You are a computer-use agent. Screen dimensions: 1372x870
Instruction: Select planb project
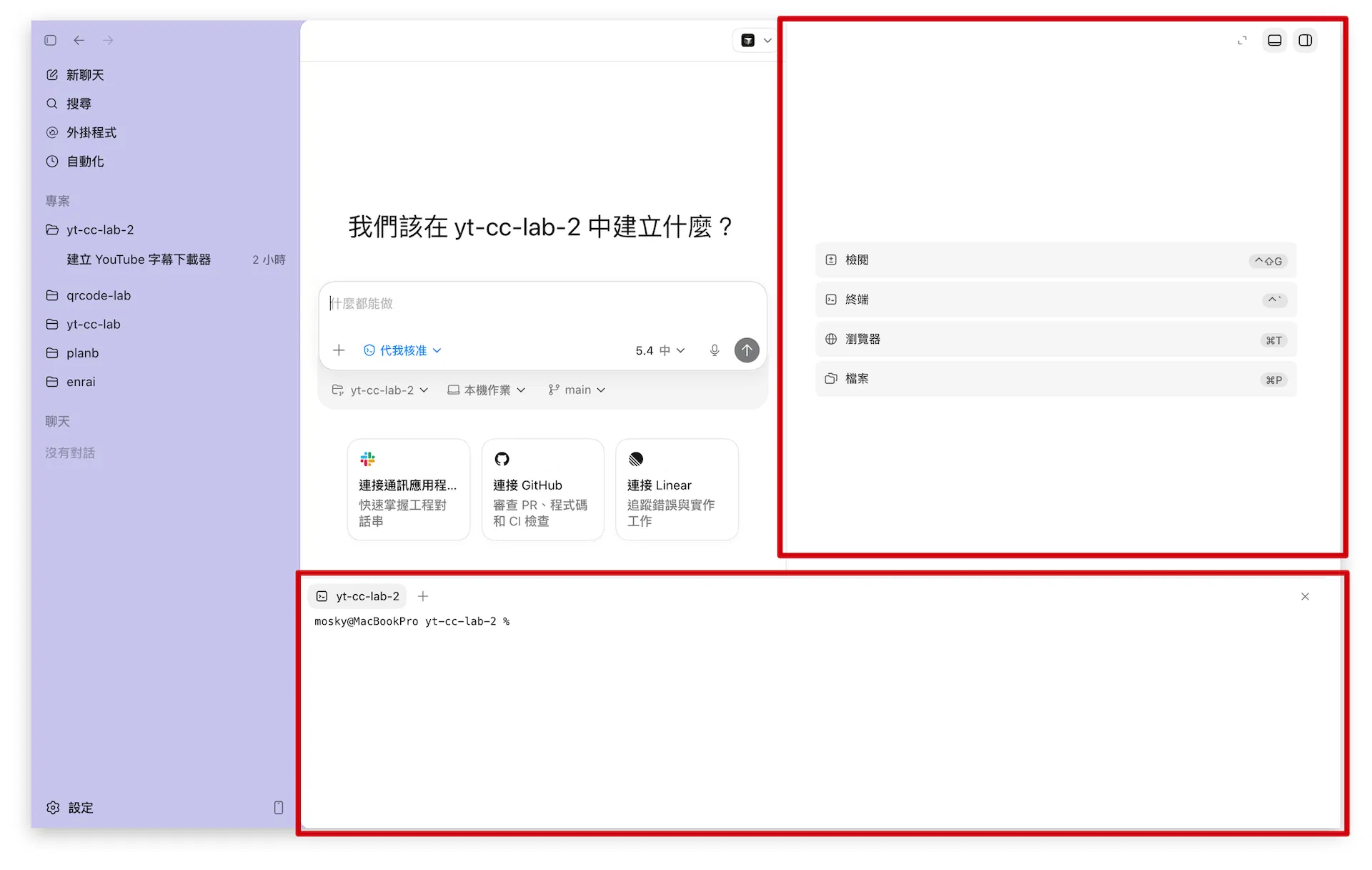[72, 353]
